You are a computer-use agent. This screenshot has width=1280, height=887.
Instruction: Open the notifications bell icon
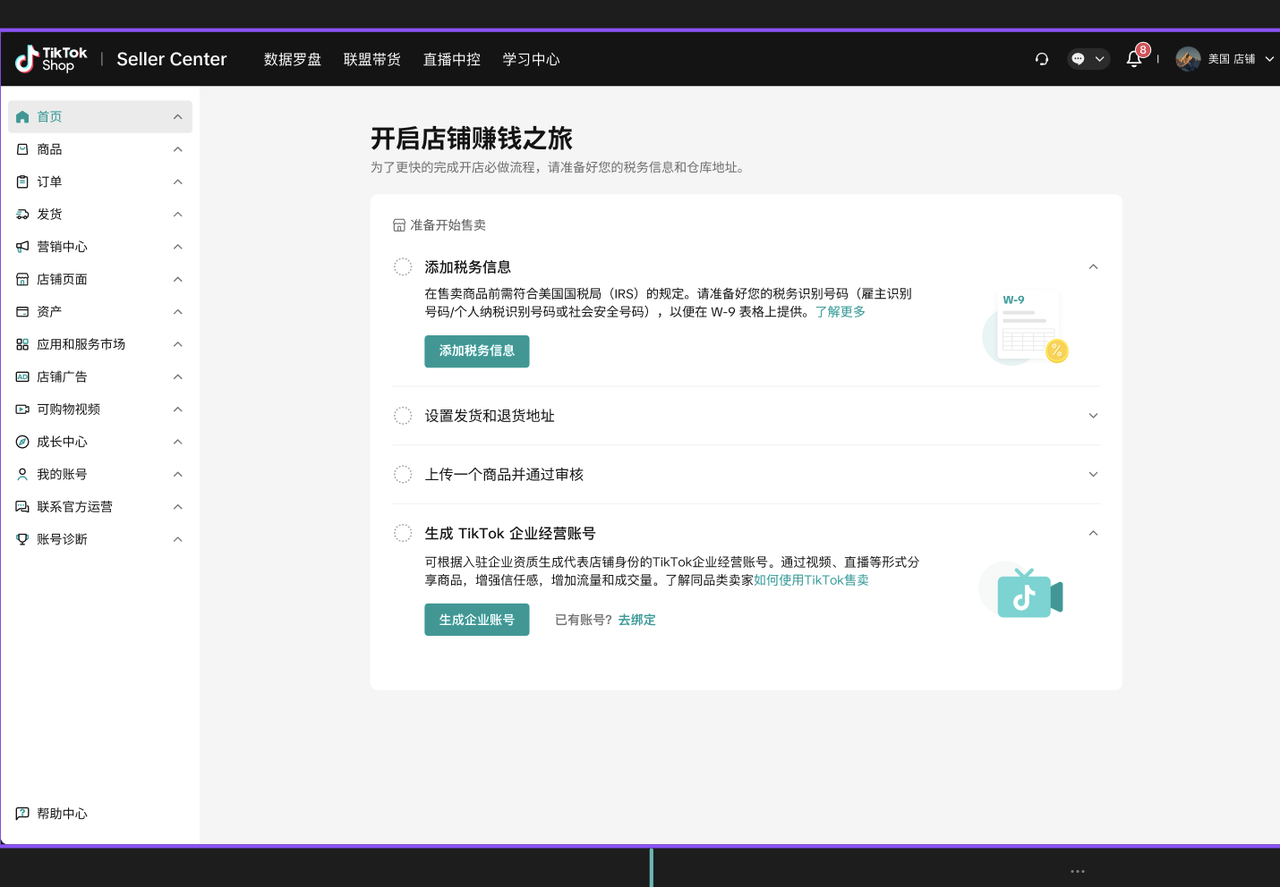(x=1133, y=59)
